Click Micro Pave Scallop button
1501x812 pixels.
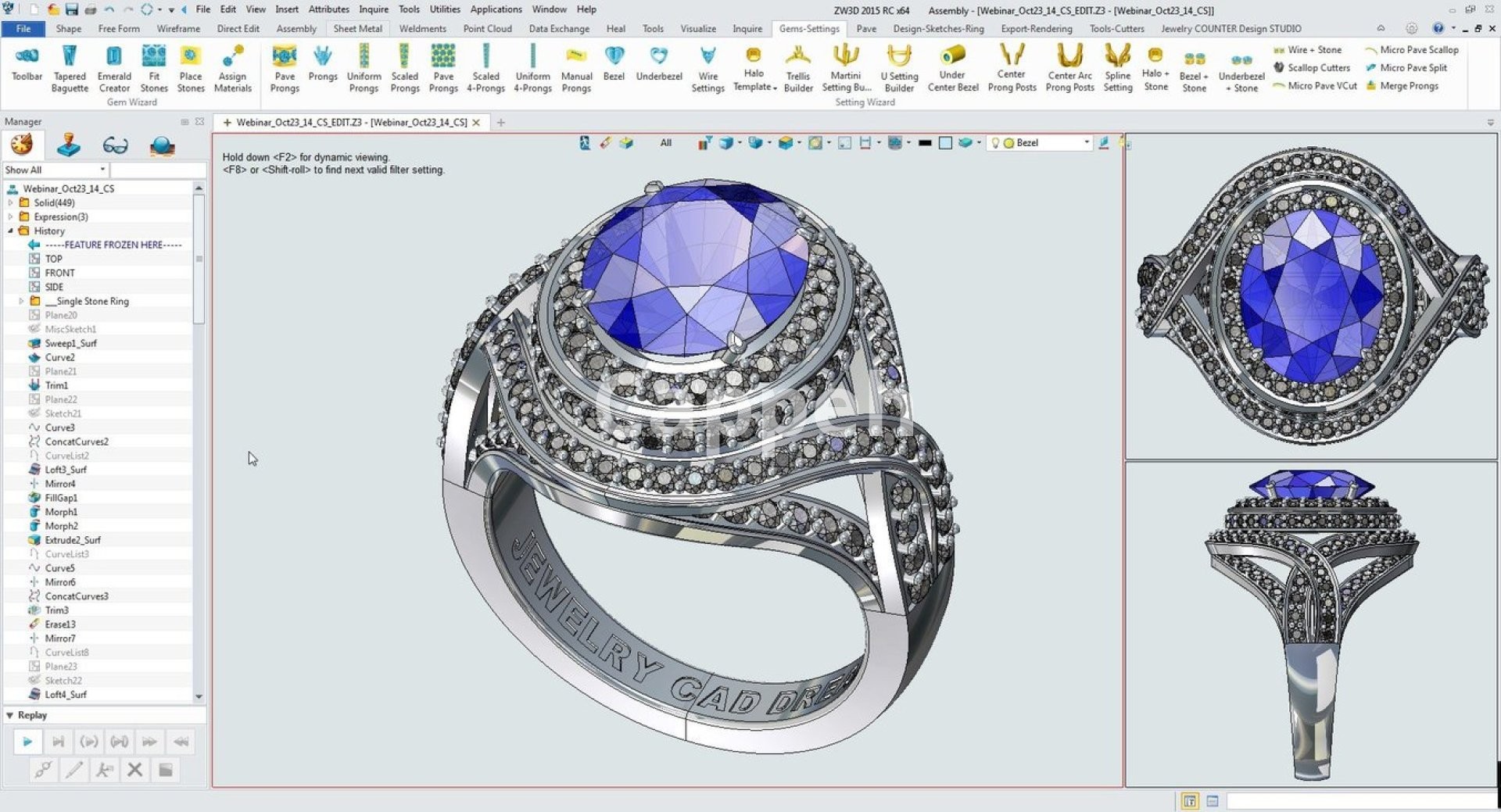click(1412, 50)
